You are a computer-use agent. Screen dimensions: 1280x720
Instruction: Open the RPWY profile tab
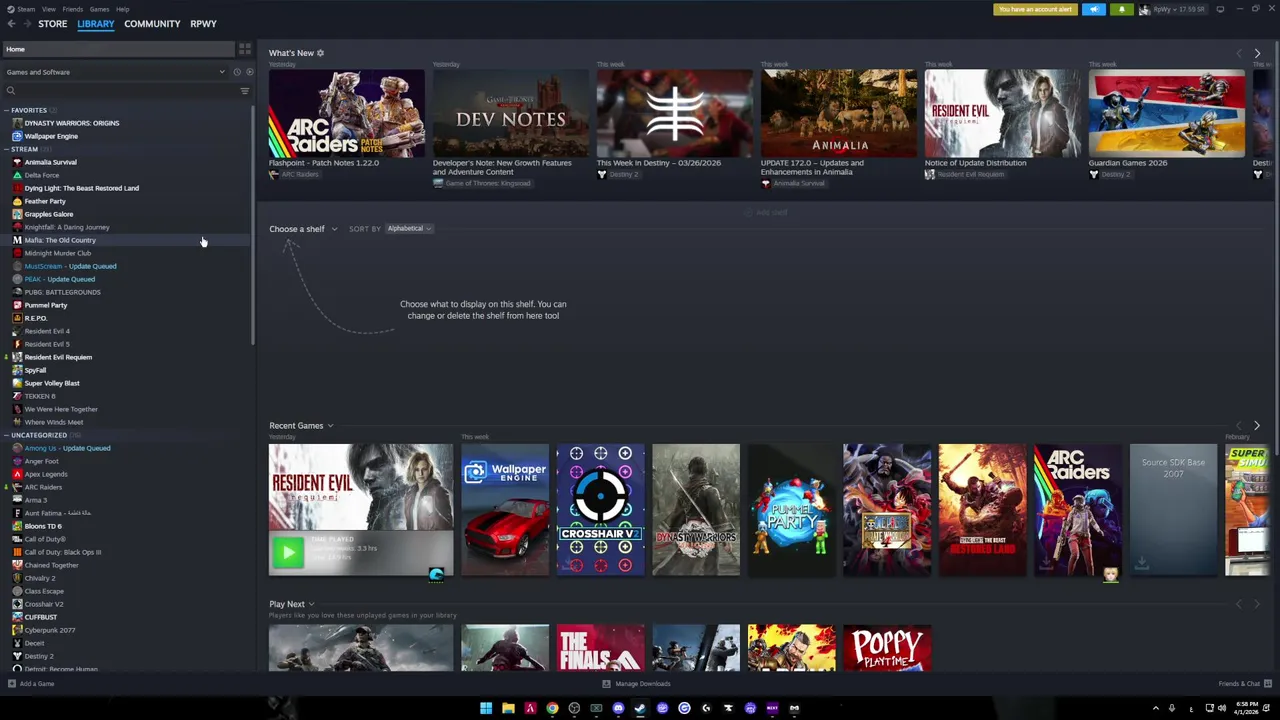pos(203,24)
